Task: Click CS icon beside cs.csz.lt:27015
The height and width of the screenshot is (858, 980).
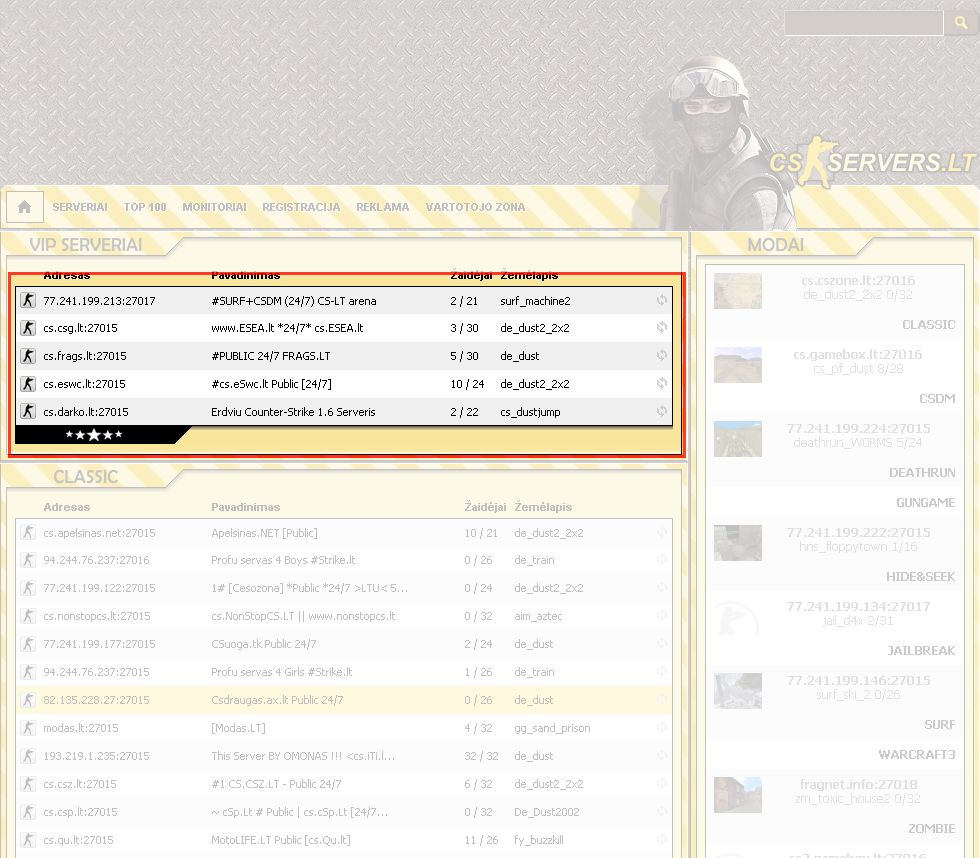Action: pyautogui.click(x=28, y=784)
